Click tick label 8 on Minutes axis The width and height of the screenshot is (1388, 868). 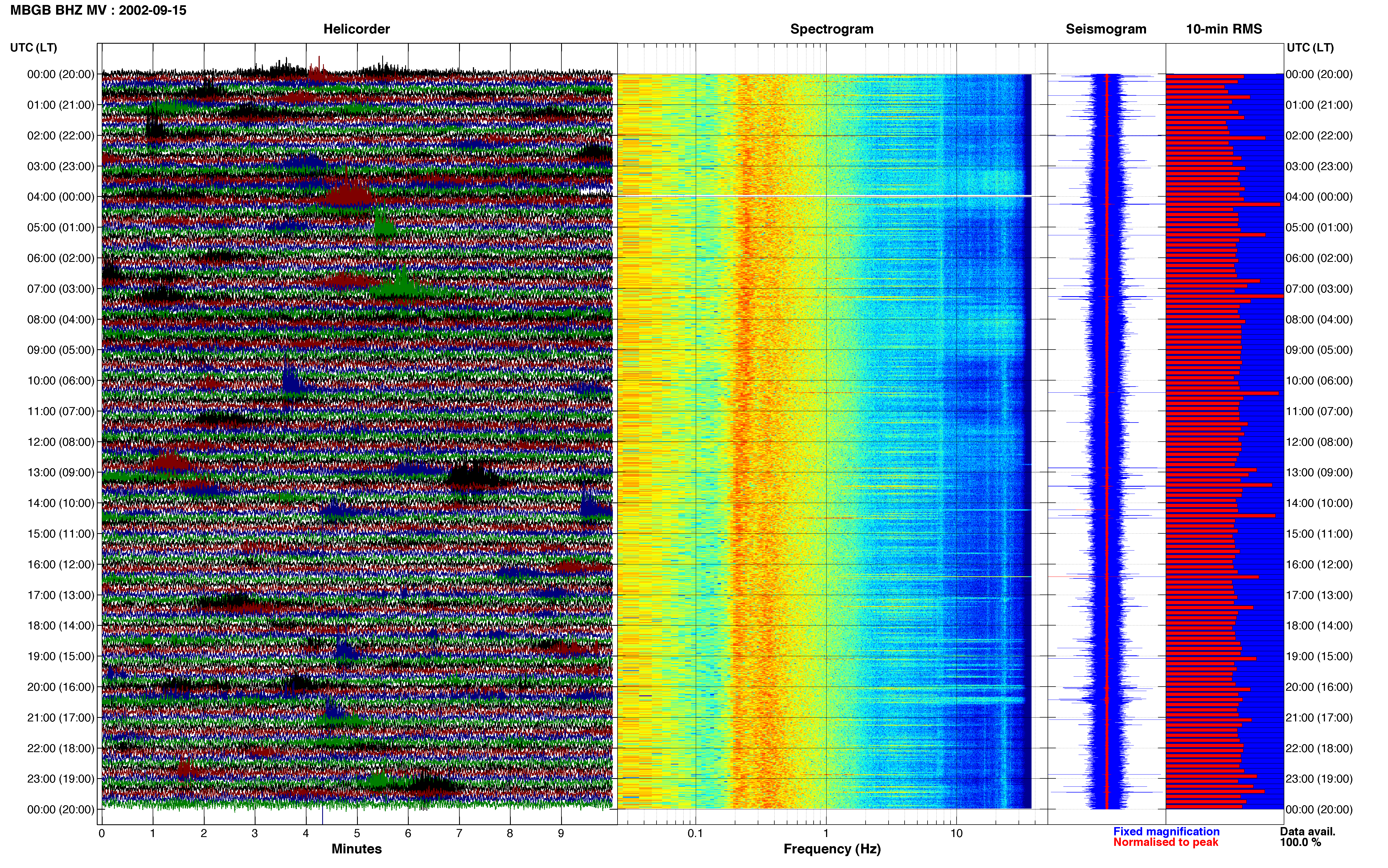point(510,833)
